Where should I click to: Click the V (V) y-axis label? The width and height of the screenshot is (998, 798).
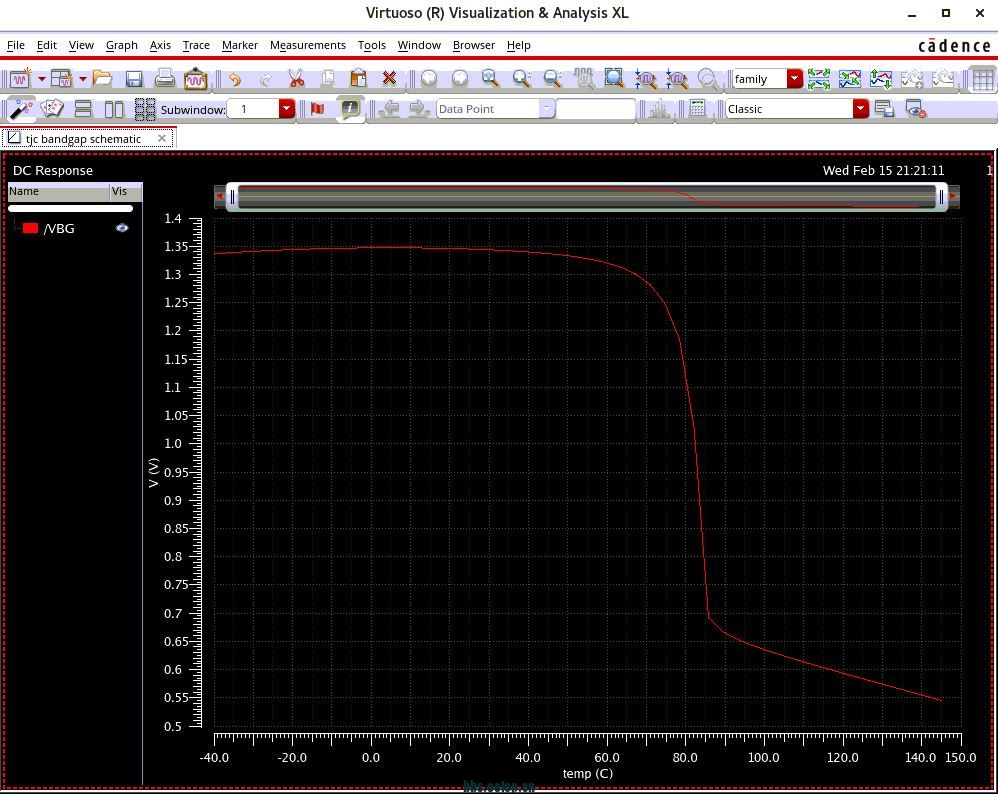point(153,473)
